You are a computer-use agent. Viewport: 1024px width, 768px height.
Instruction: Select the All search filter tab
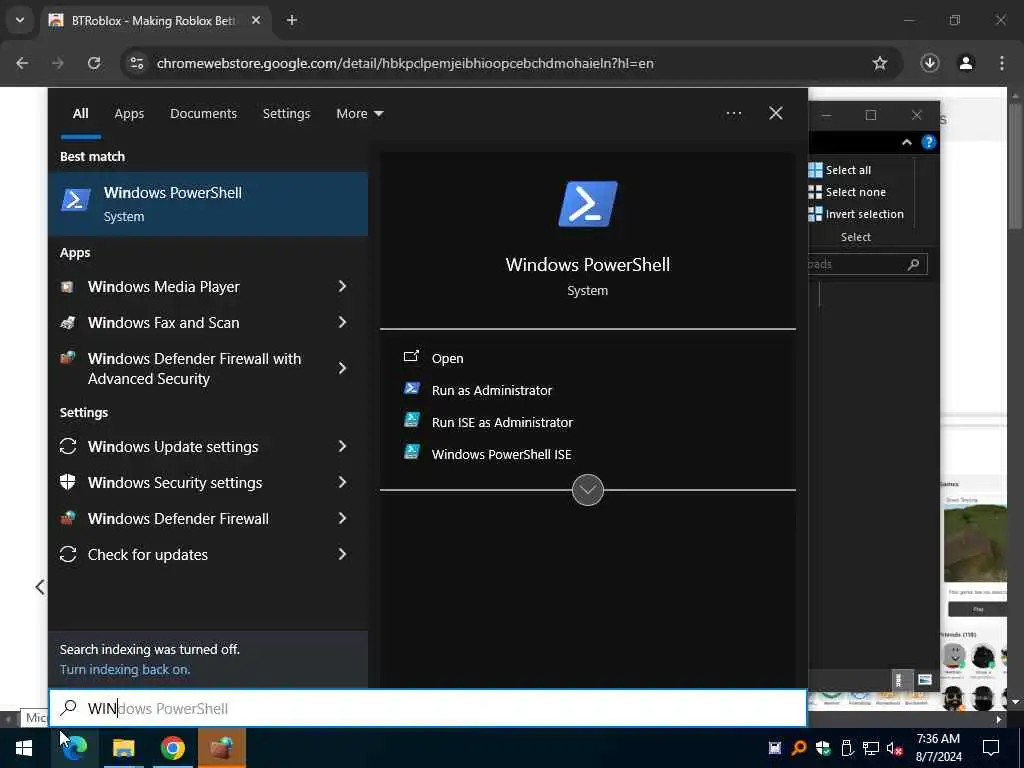coord(80,114)
